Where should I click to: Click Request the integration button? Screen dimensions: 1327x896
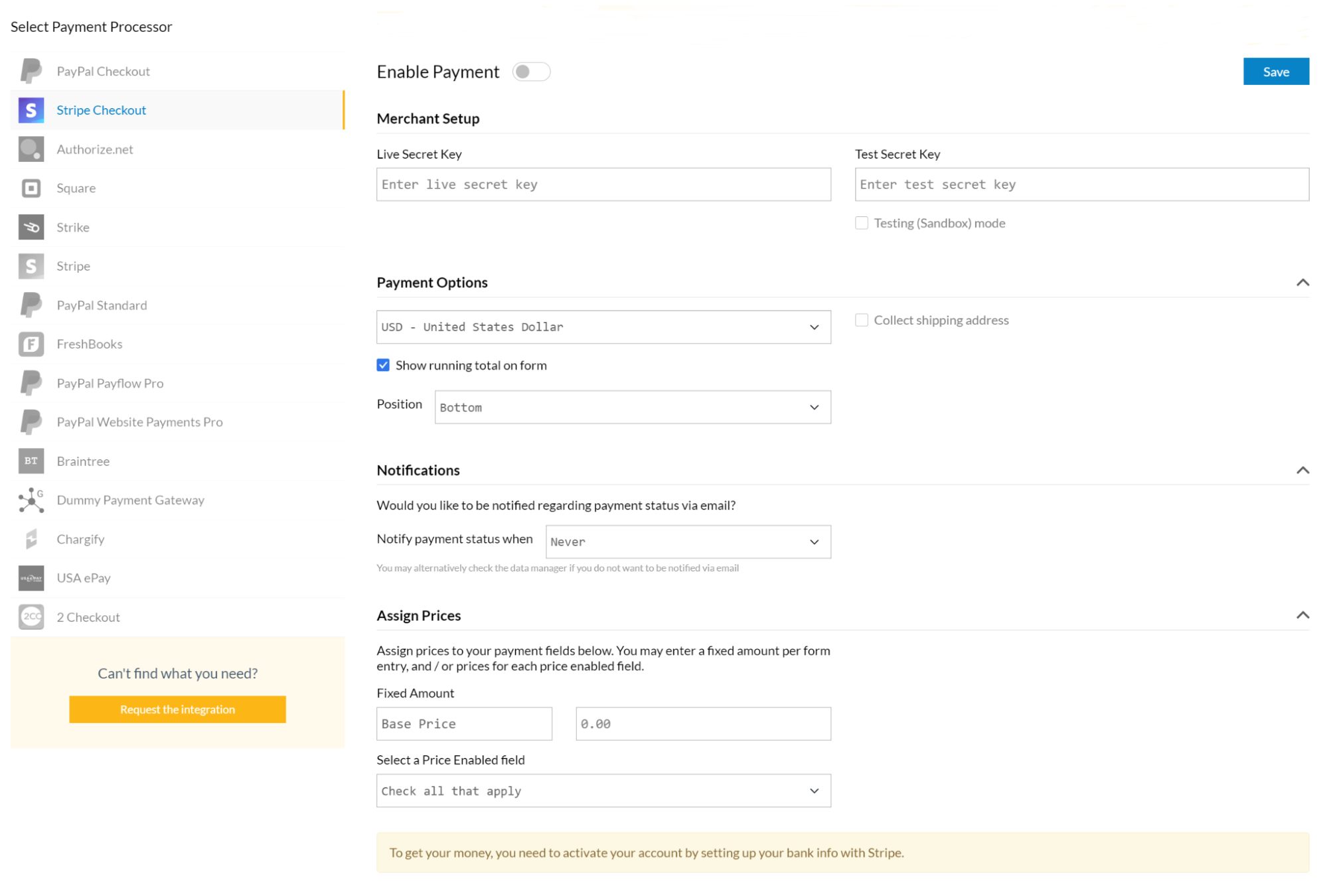pyautogui.click(x=178, y=709)
